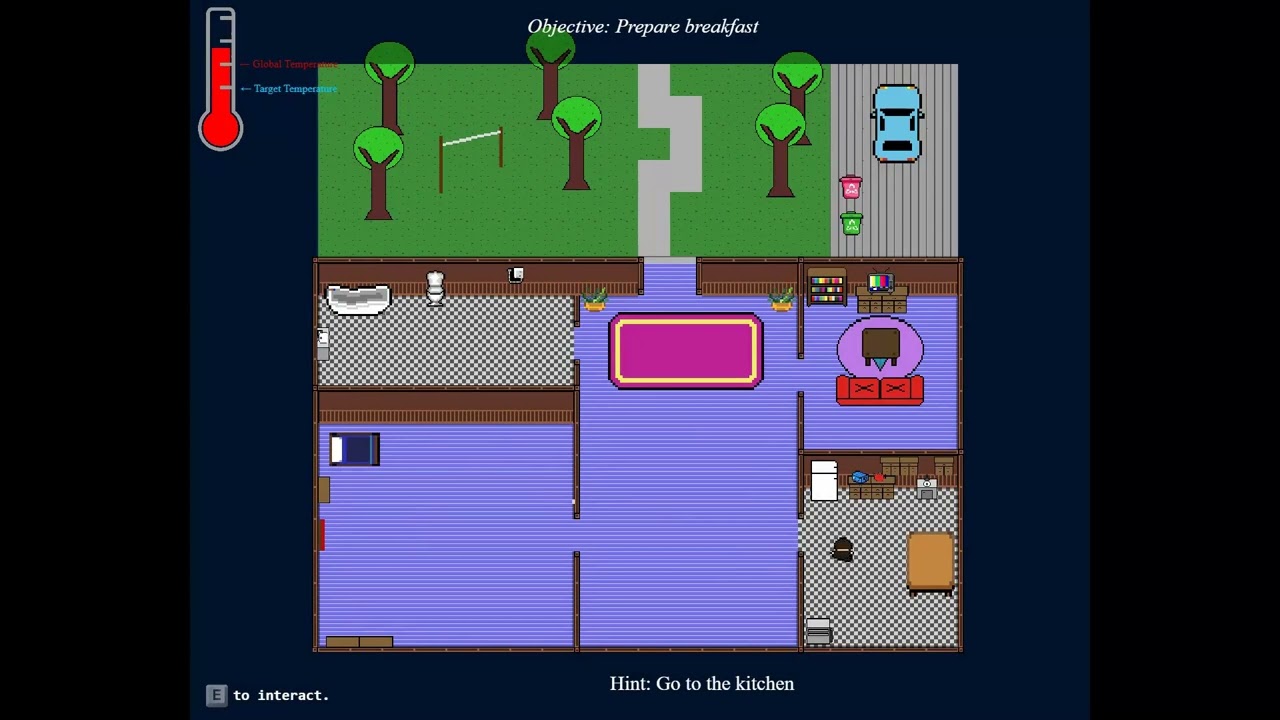Open the white refrigerator
Screen dimensions: 1280x720
pyautogui.click(x=824, y=481)
